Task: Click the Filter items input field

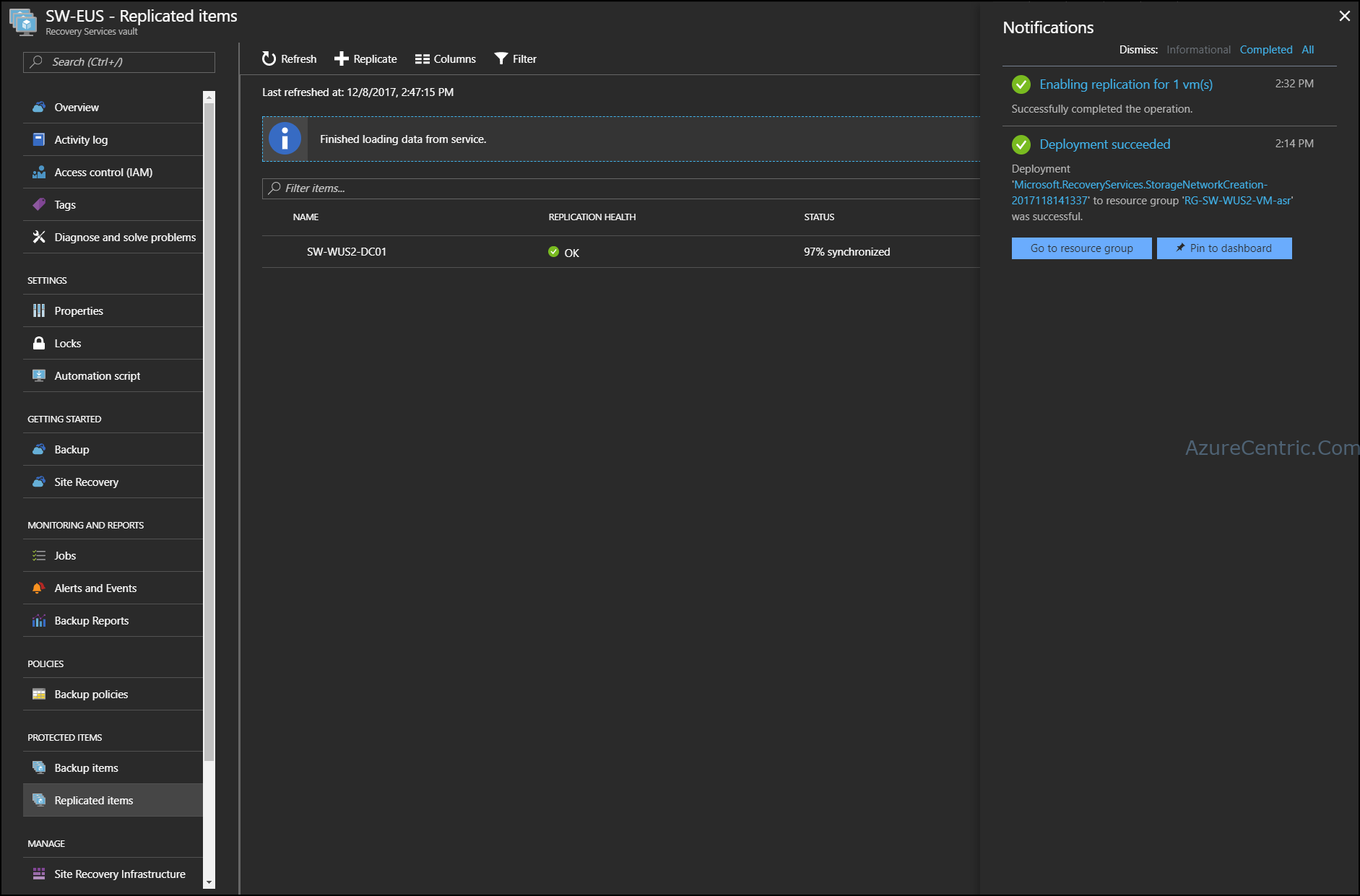Action: 621,188
